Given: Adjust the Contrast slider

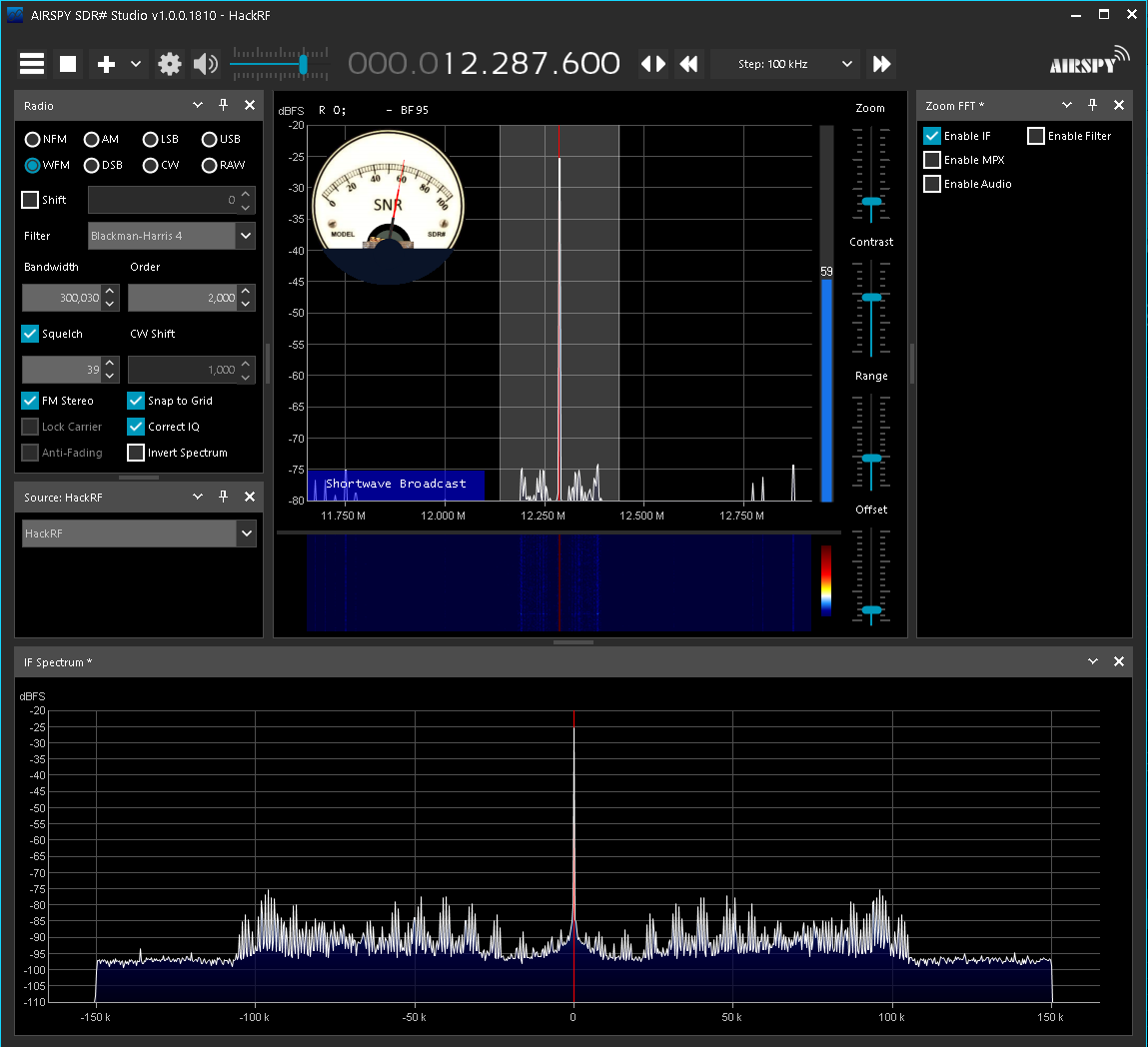Looking at the screenshot, I should pos(871,298).
